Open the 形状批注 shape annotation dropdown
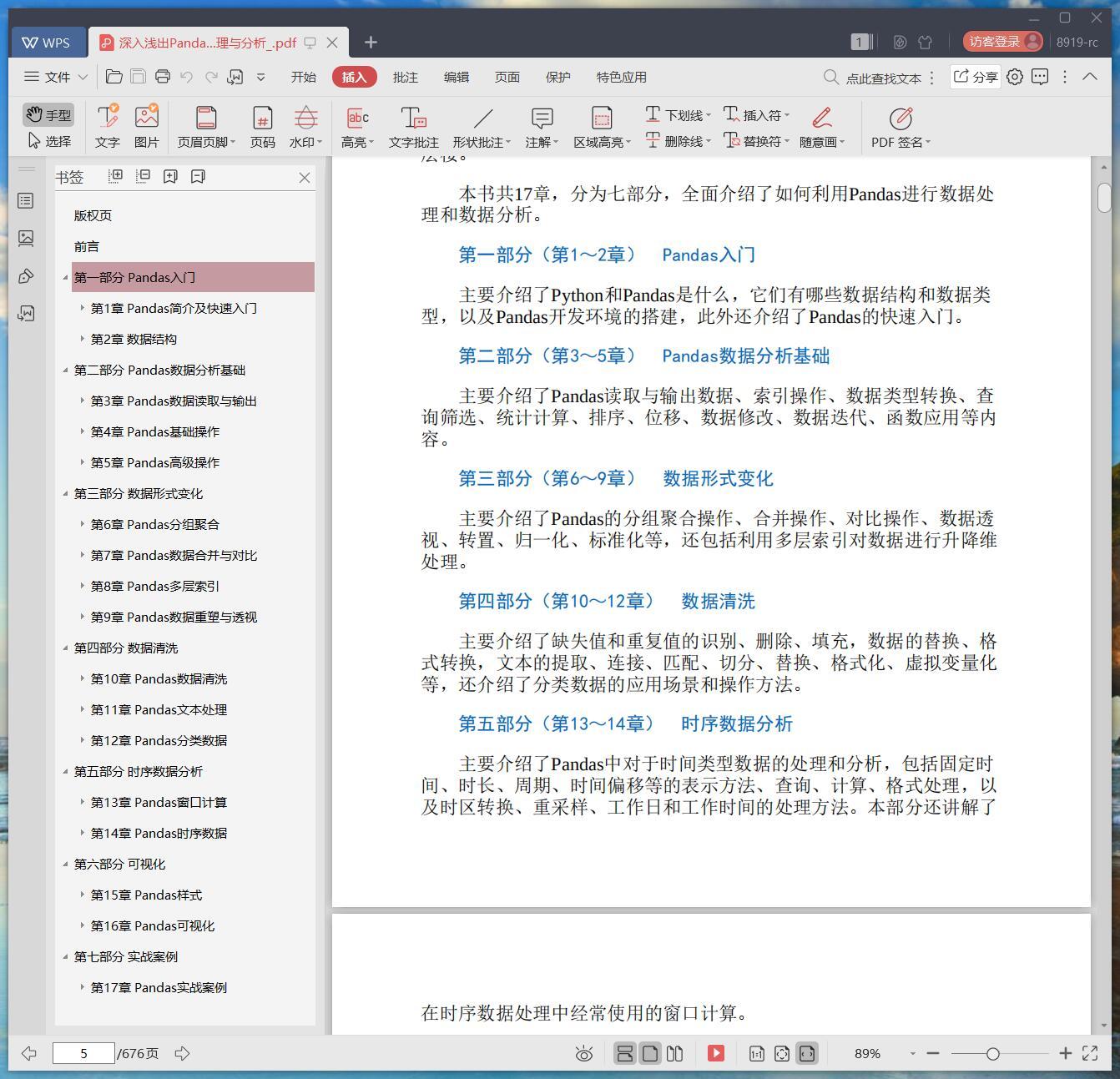The height and width of the screenshot is (1079, 1120). (x=482, y=126)
